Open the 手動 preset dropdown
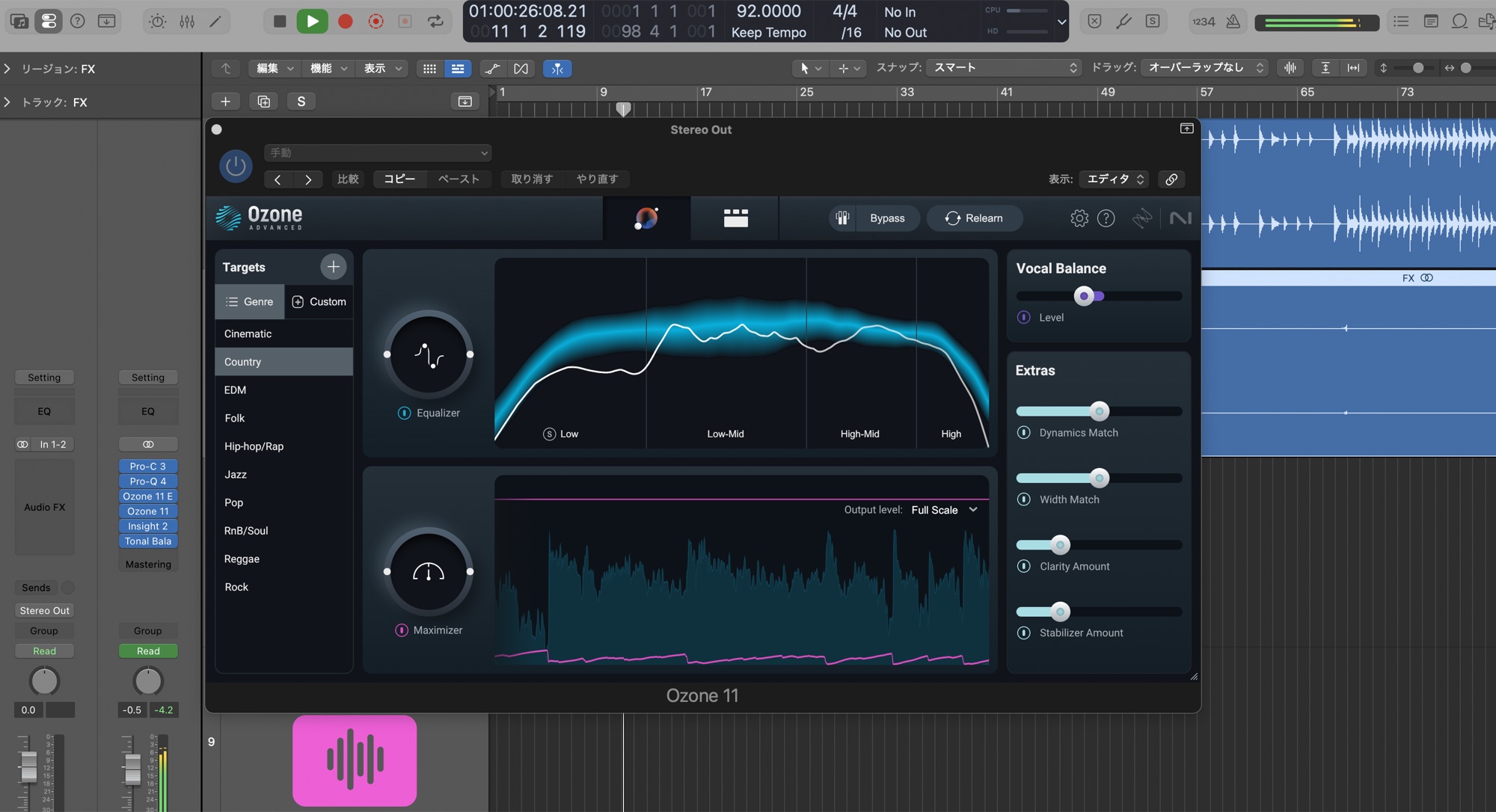The image size is (1496, 812). point(378,153)
